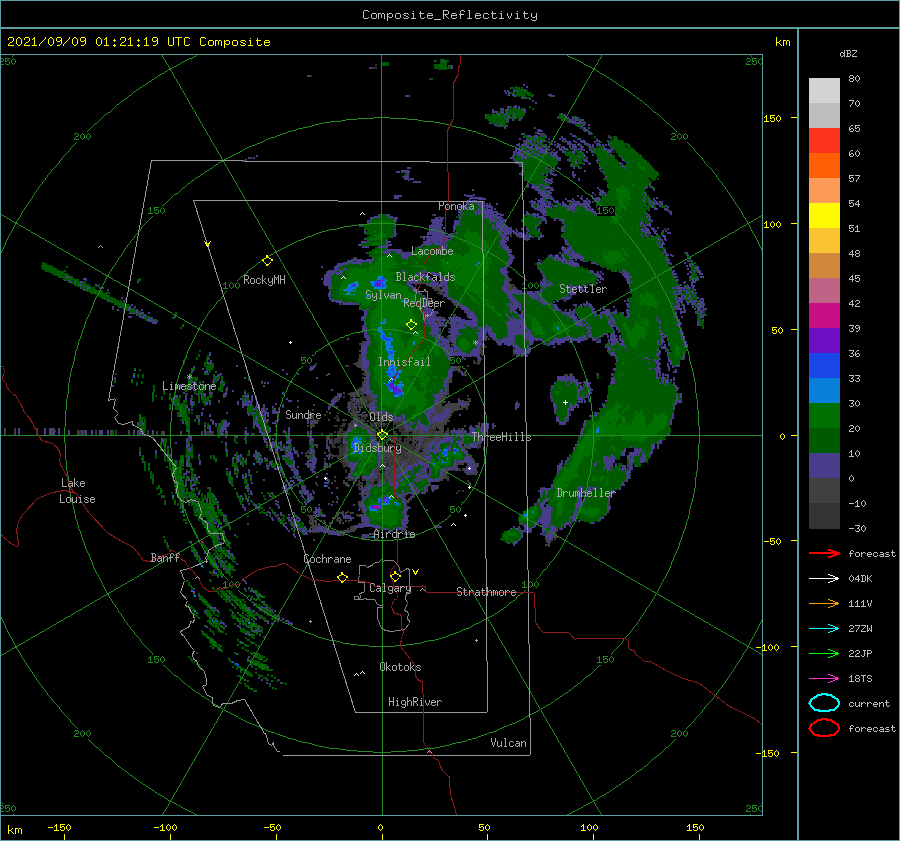
Task: Pick the yellow 51-54 dBZ swatch
Action: click(x=824, y=216)
